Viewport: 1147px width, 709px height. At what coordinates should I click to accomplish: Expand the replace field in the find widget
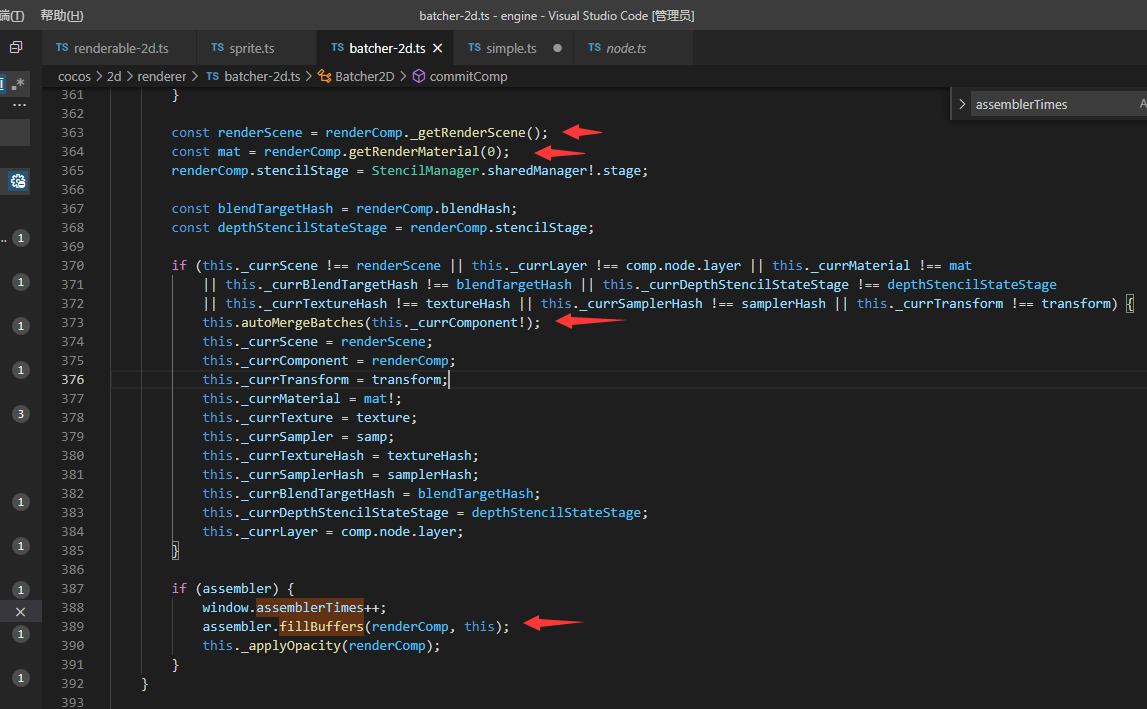961,104
